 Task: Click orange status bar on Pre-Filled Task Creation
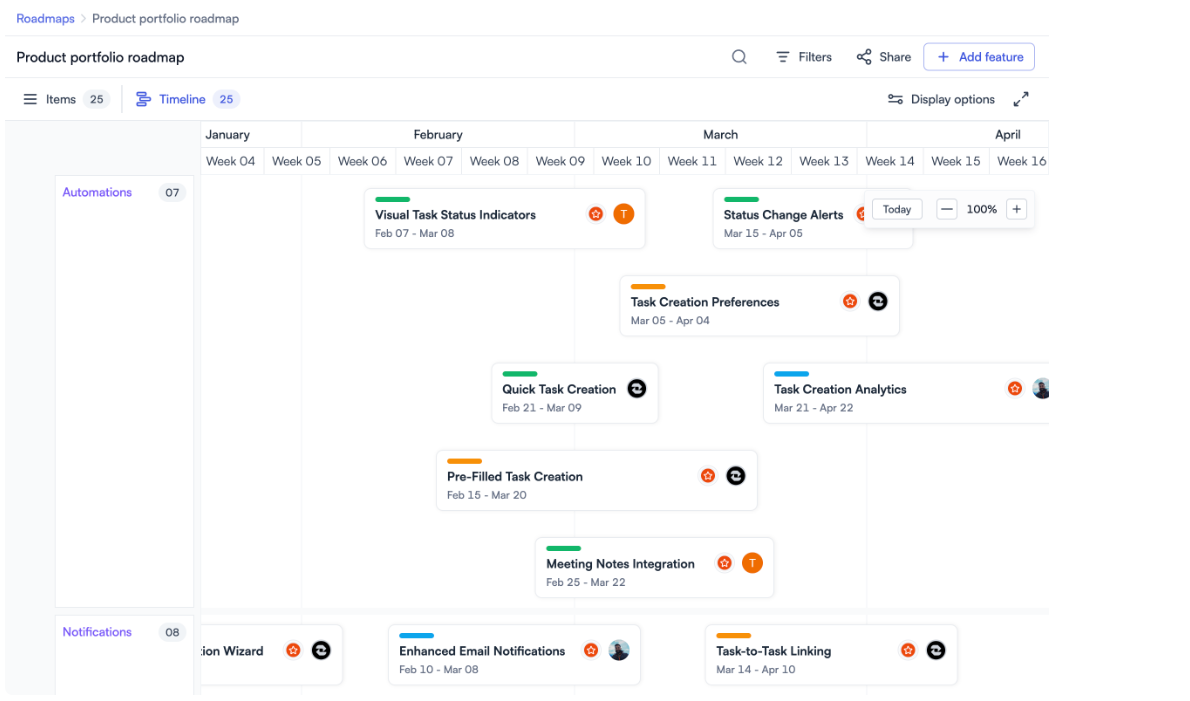tap(464, 461)
